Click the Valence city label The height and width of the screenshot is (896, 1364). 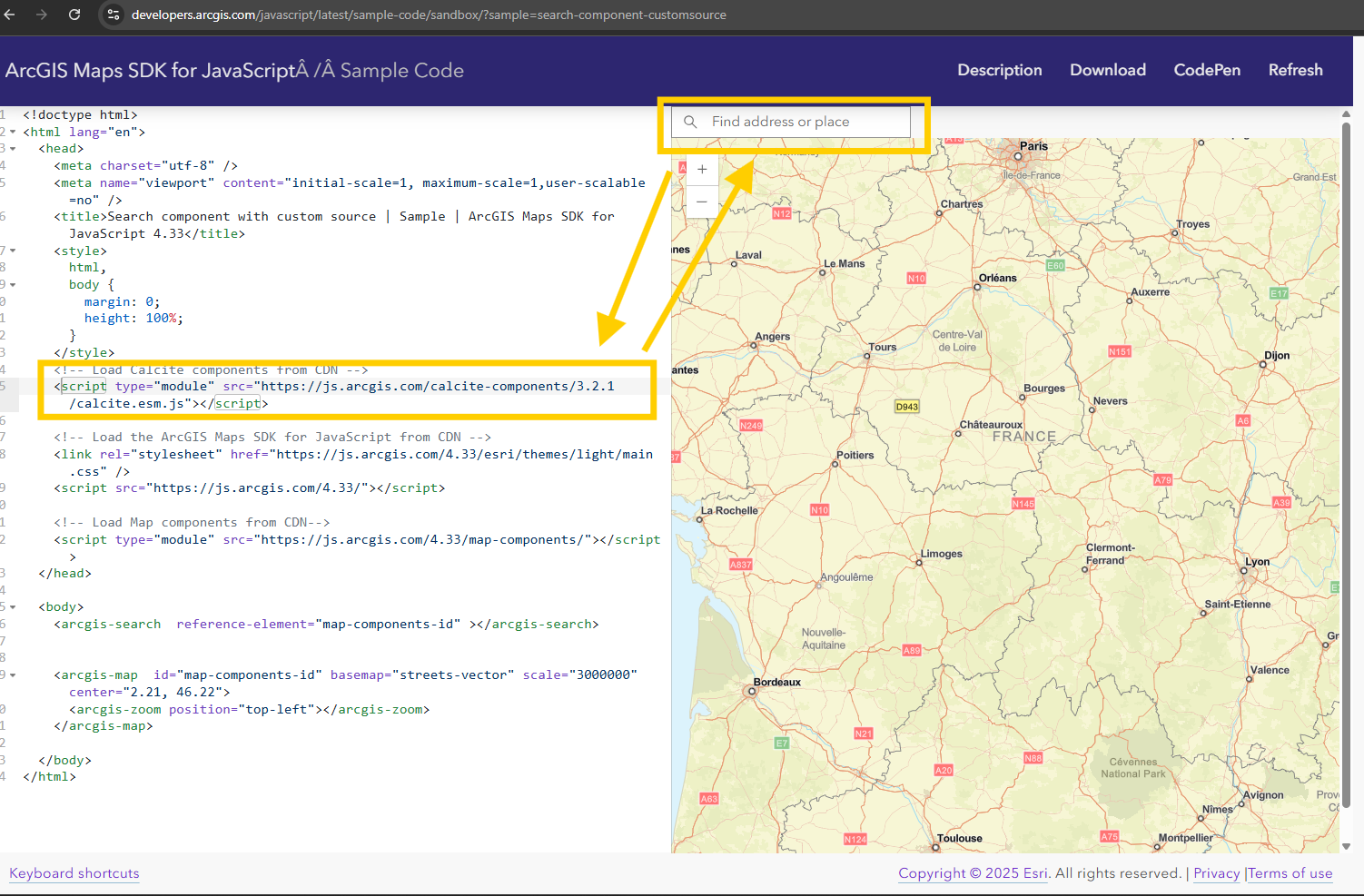coord(1270,670)
